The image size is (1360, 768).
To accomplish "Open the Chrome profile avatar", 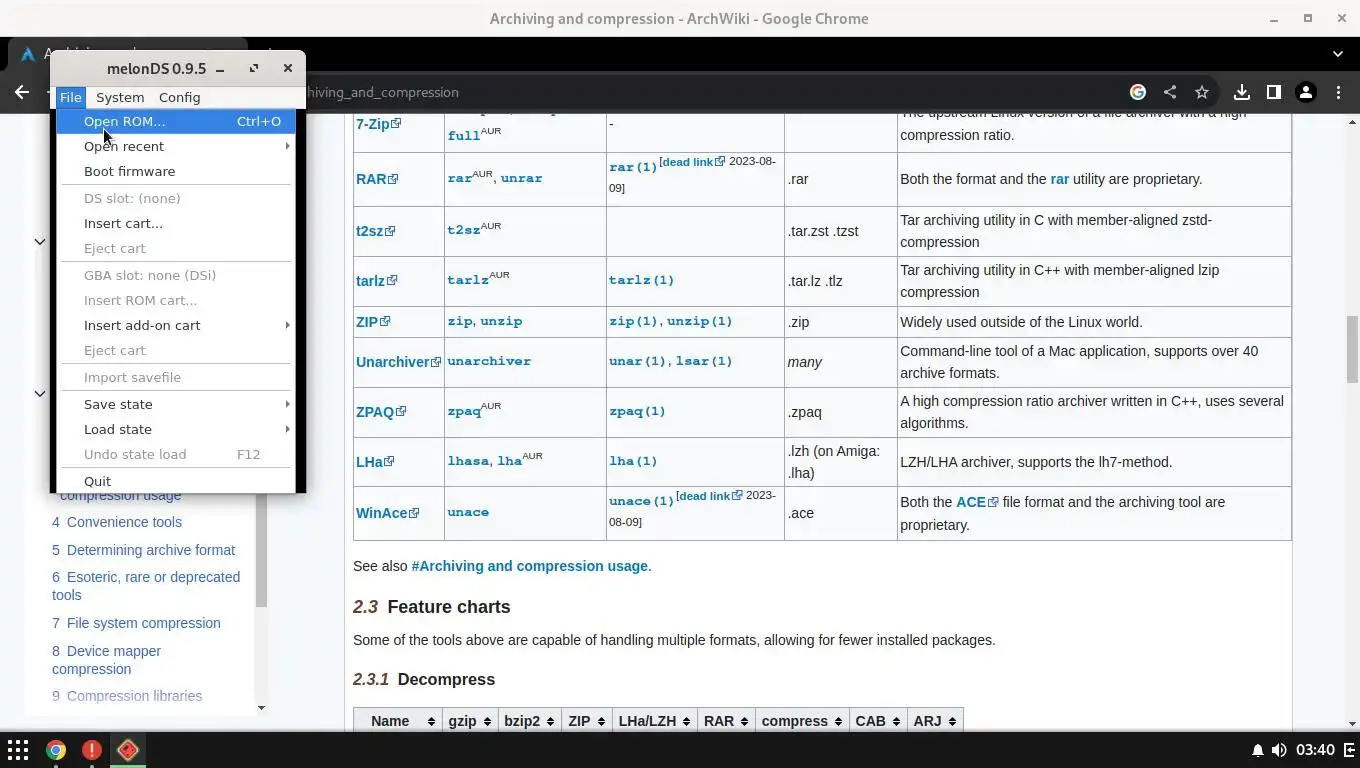I will (1306, 92).
